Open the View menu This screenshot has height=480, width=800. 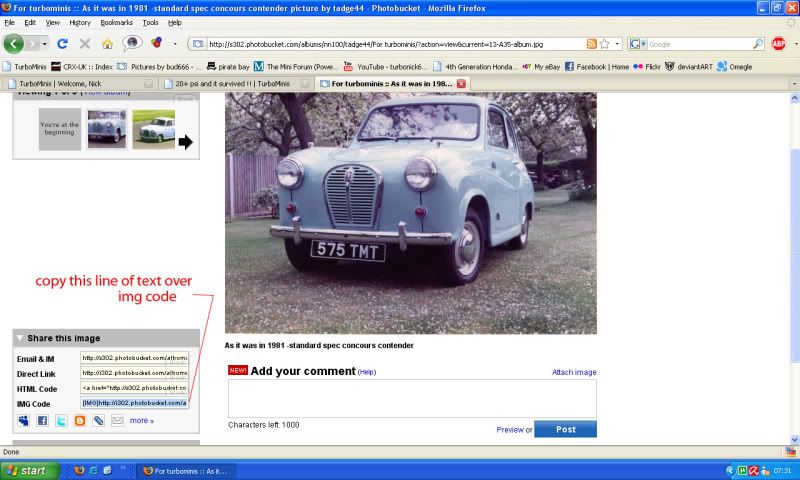click(53, 22)
